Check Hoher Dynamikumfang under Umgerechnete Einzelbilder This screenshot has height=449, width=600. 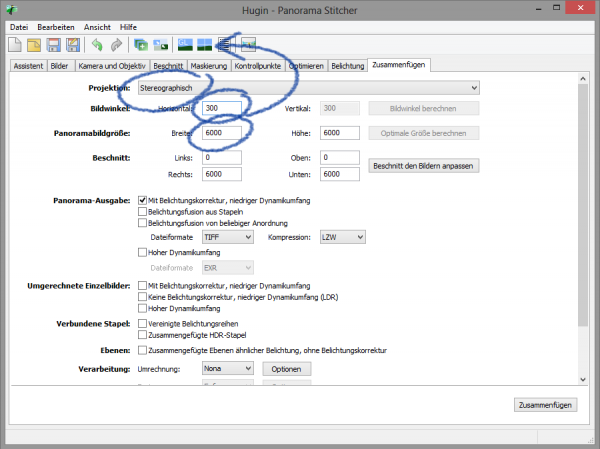click(142, 308)
